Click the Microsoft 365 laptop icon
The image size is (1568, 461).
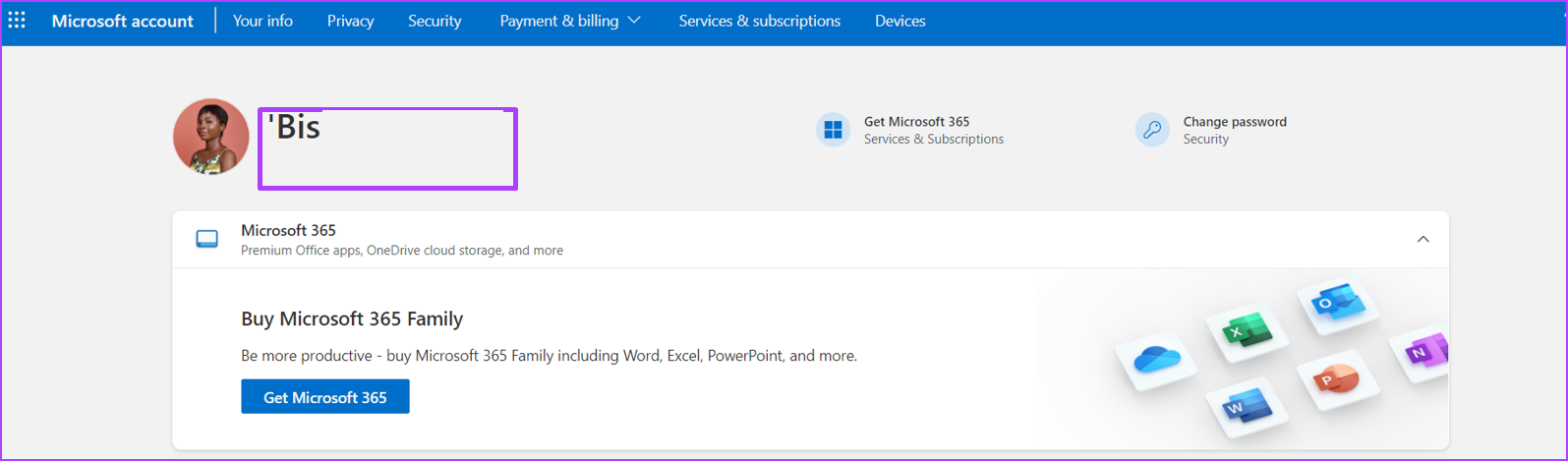point(207,239)
